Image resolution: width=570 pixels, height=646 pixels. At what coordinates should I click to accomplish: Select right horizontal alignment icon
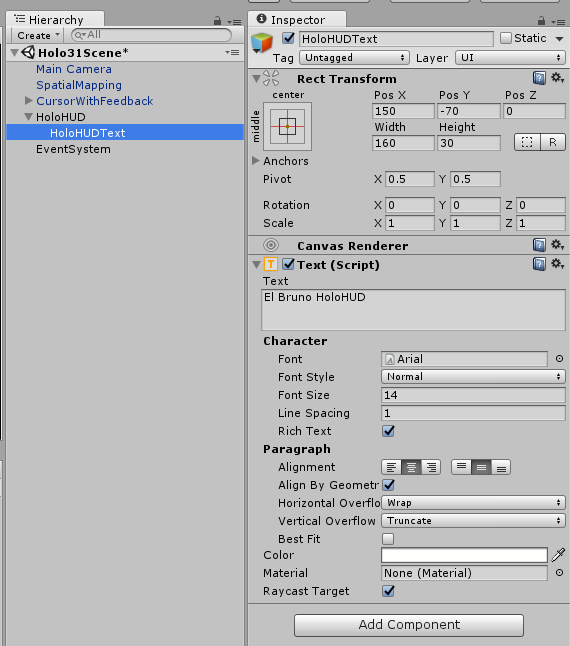pyautogui.click(x=431, y=467)
